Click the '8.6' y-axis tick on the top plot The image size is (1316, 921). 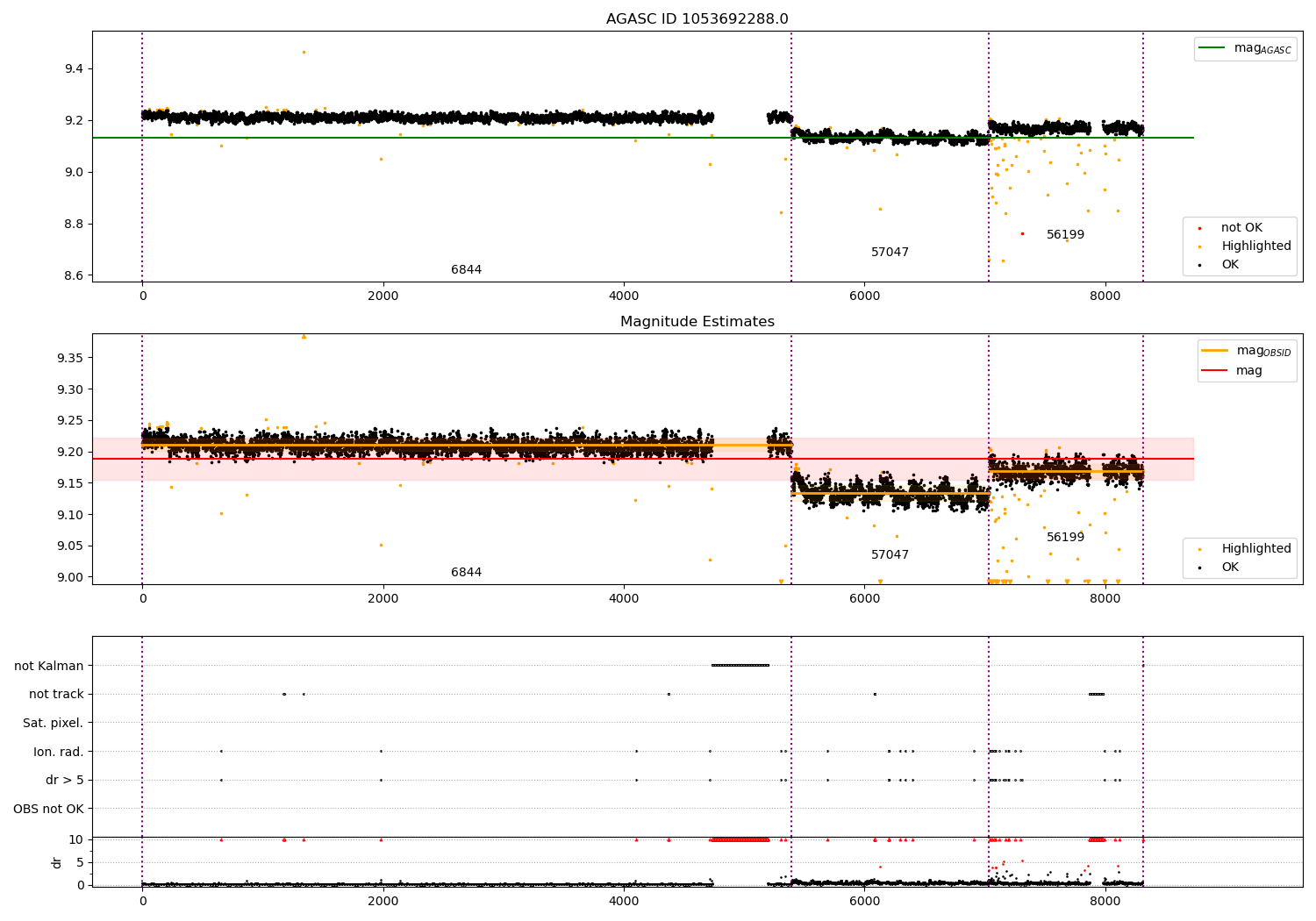[74, 276]
